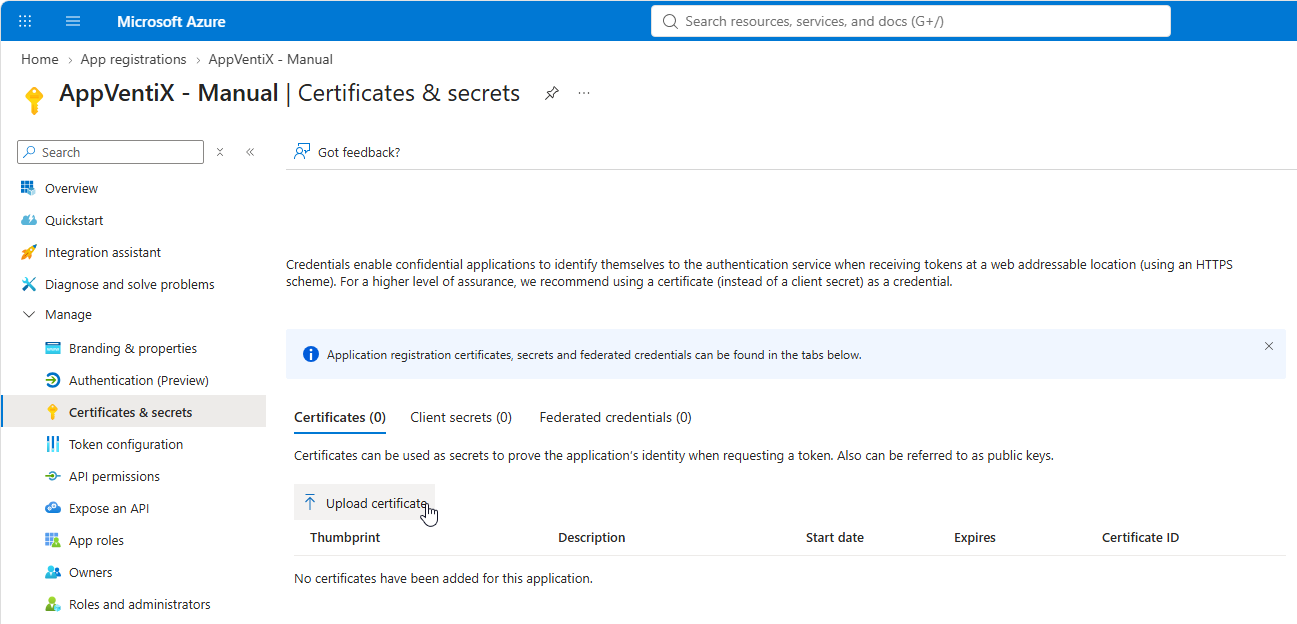Screen dimensions: 1297x624
Task: Open the Azure portal apps grid icon
Action: (x=25, y=21)
